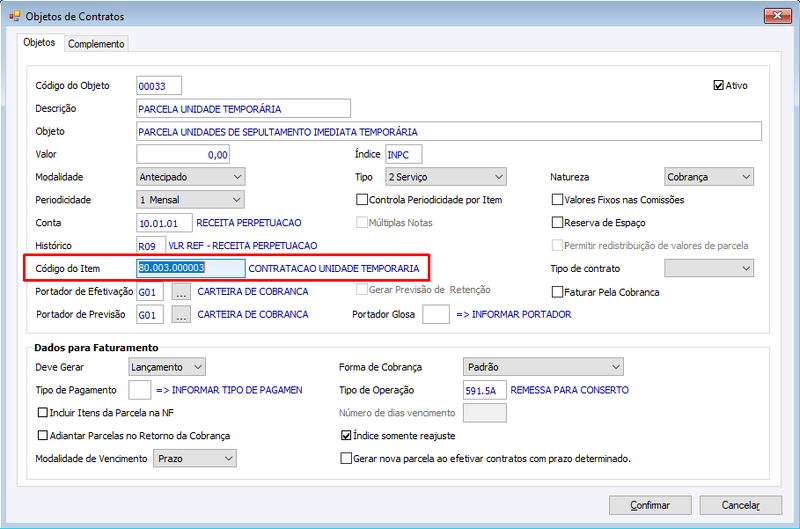Enable Controla Periodicidade por Item
This screenshot has width=800, height=529.
[361, 199]
